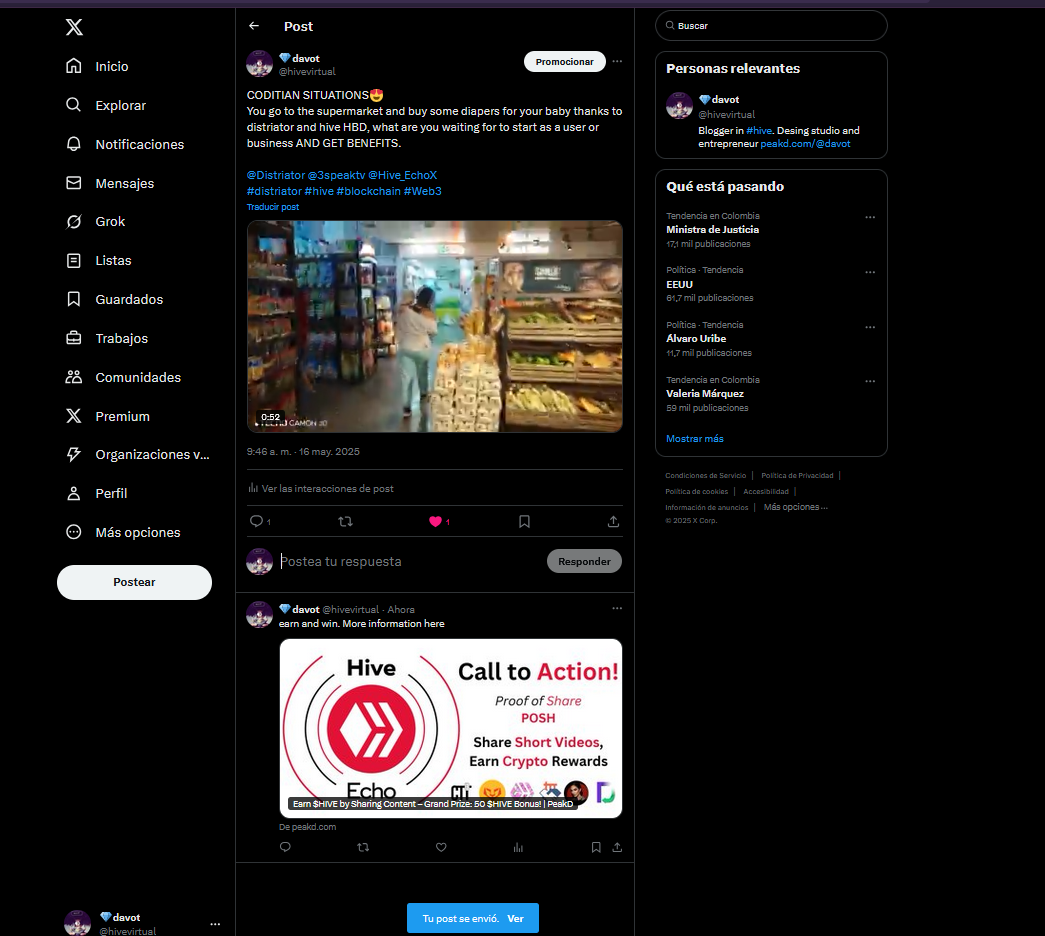Click Mostrar más under trends
Image resolution: width=1045 pixels, height=936 pixels.
[x=694, y=439]
